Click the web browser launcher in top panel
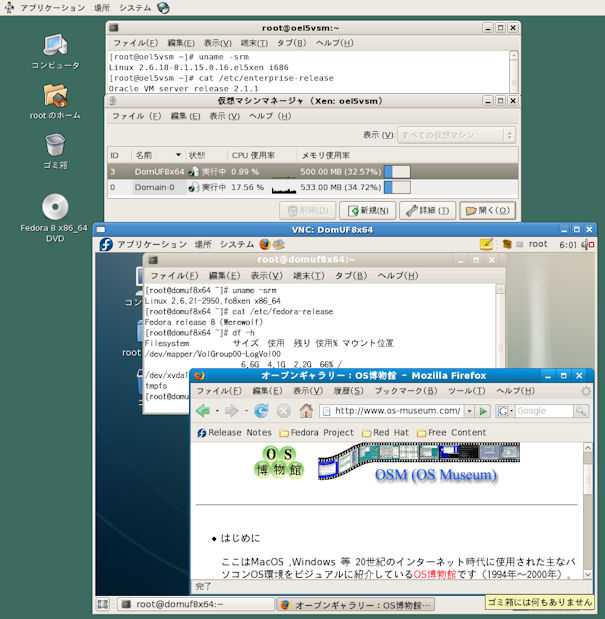 coord(163,8)
